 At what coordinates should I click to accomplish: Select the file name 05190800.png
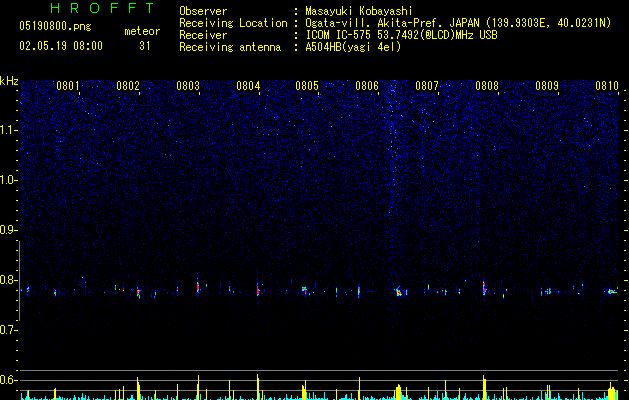pyautogui.click(x=55, y=26)
